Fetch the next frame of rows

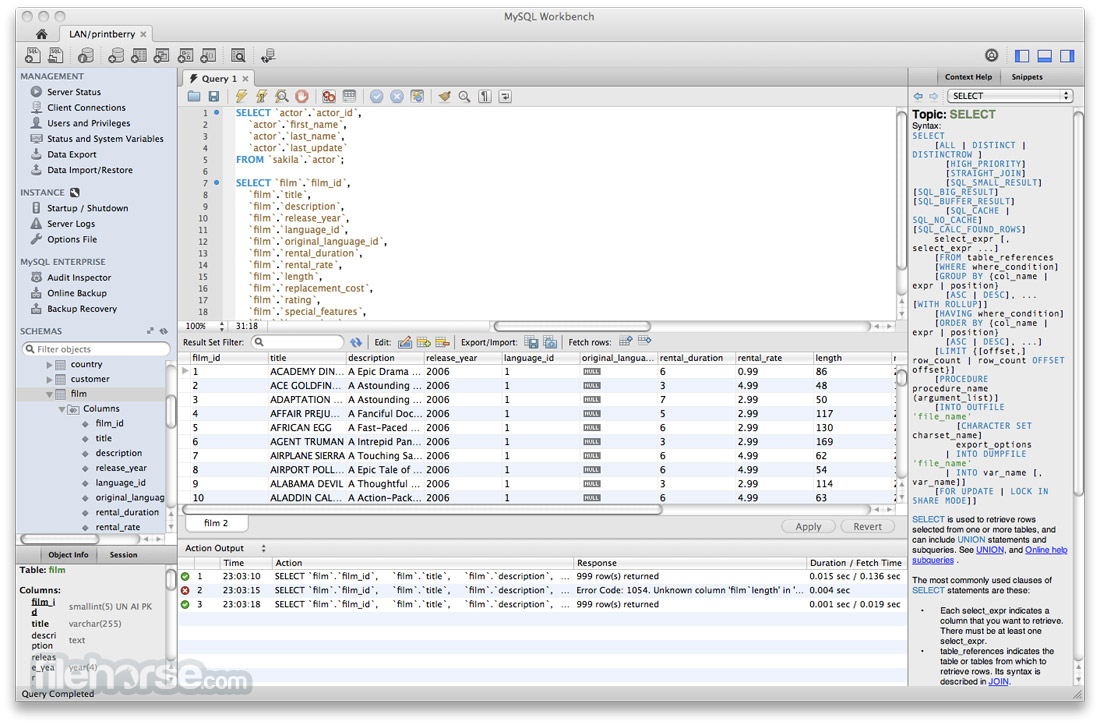pyautogui.click(x=626, y=341)
